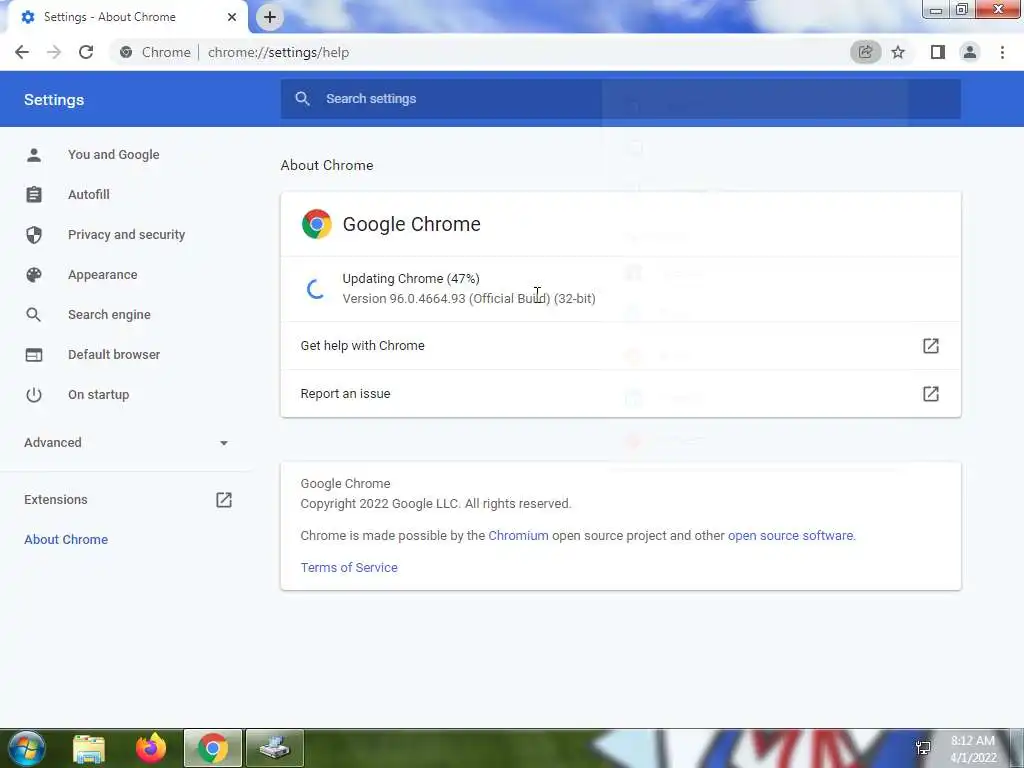Reload the page with the refresh icon

[x=86, y=52]
